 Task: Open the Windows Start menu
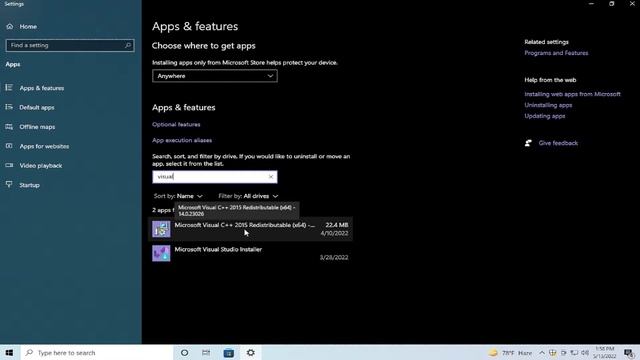point(9,353)
